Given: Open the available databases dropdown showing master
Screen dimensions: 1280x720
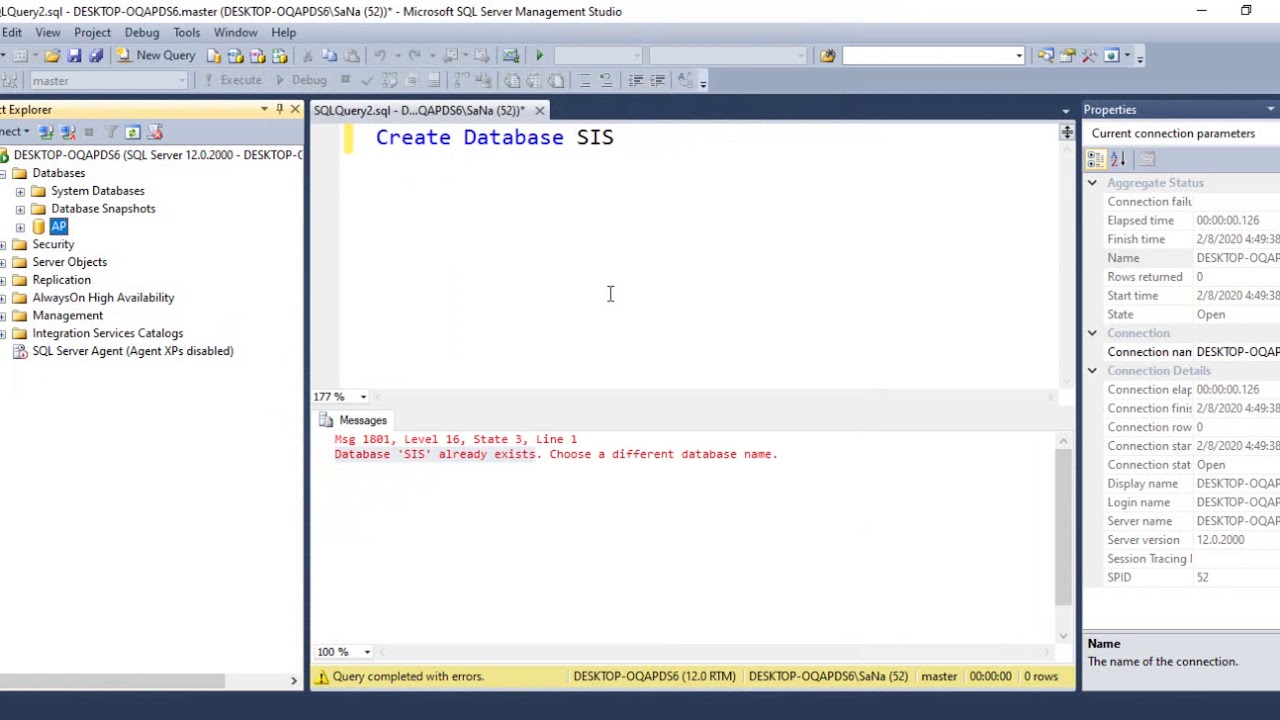Looking at the screenshot, I should [x=109, y=80].
